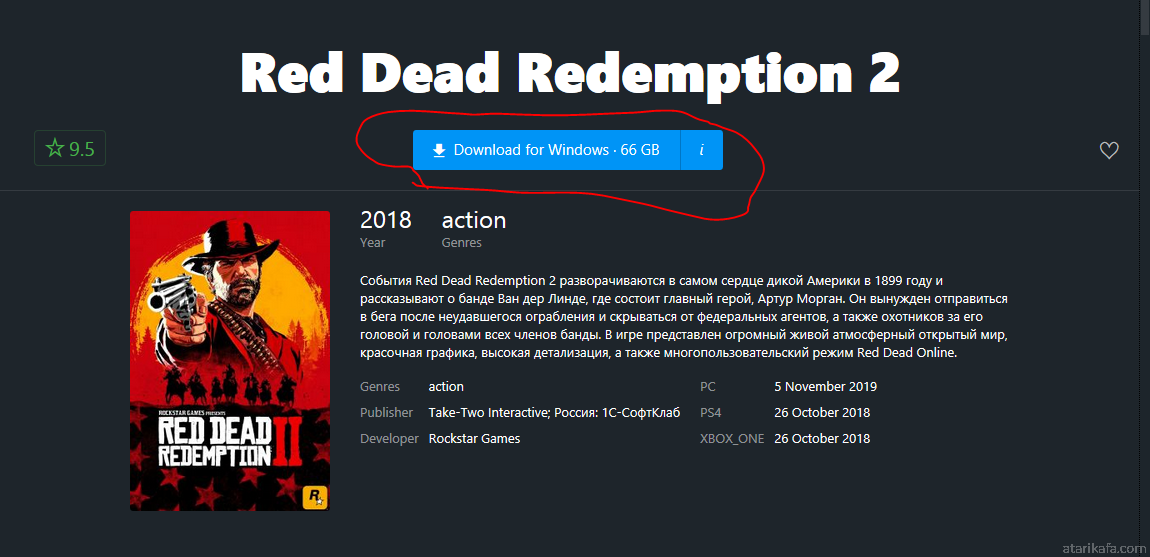Click the Publisher label in details

coord(387,412)
